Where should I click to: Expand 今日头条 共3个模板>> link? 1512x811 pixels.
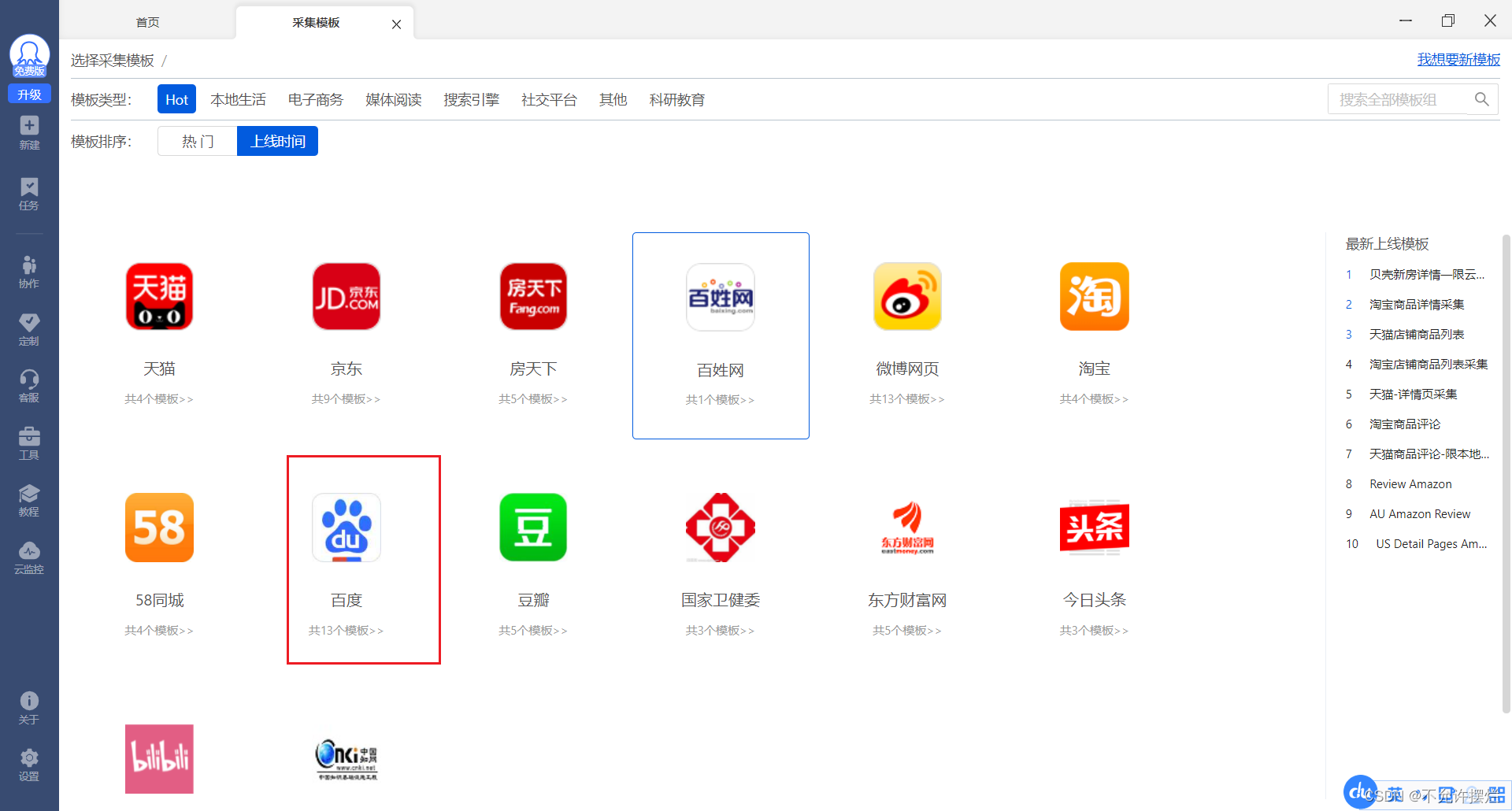pyautogui.click(x=1095, y=631)
